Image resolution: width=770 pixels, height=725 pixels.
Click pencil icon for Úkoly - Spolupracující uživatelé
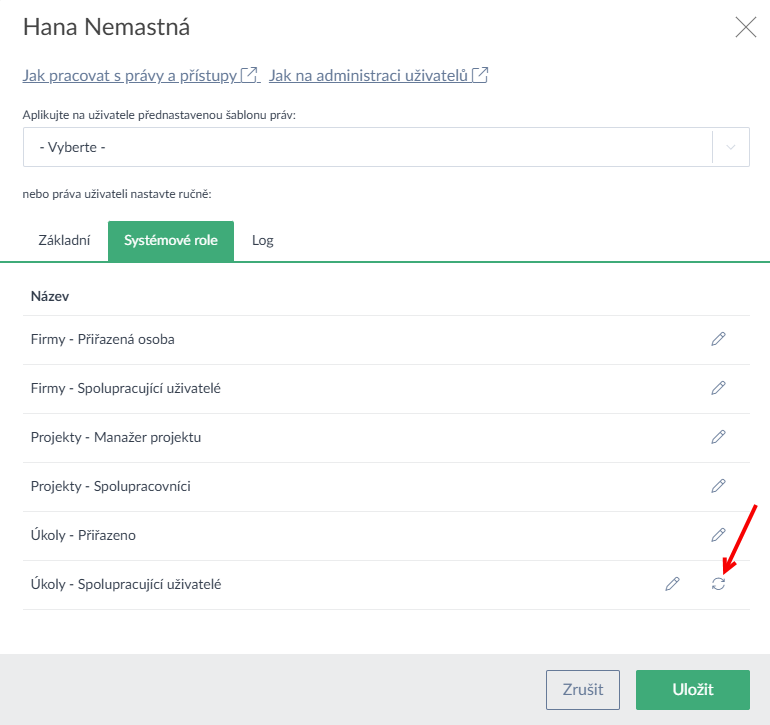pyautogui.click(x=672, y=584)
